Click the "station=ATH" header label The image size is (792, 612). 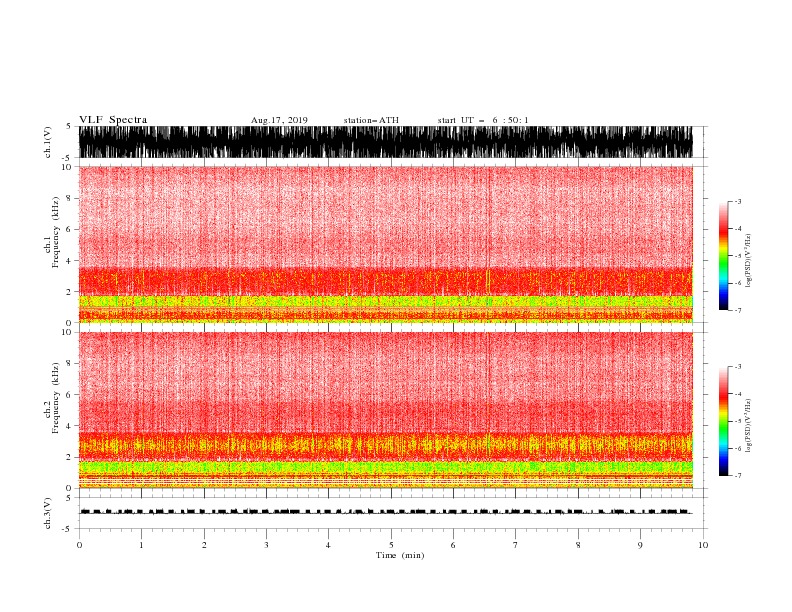coord(371,120)
